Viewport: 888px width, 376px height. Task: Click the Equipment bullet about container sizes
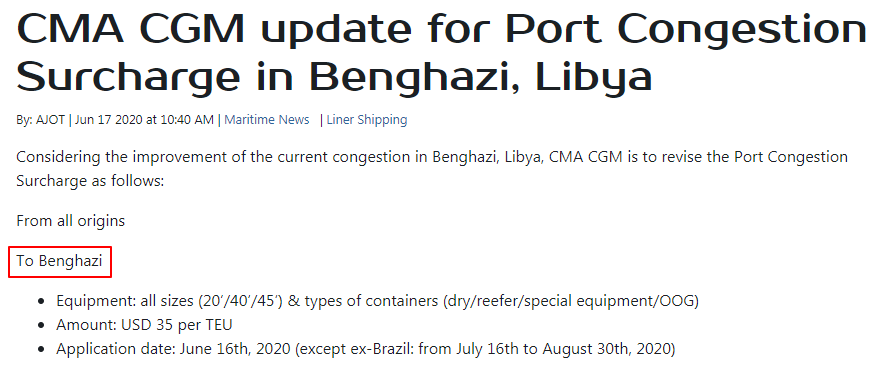[x=377, y=301]
